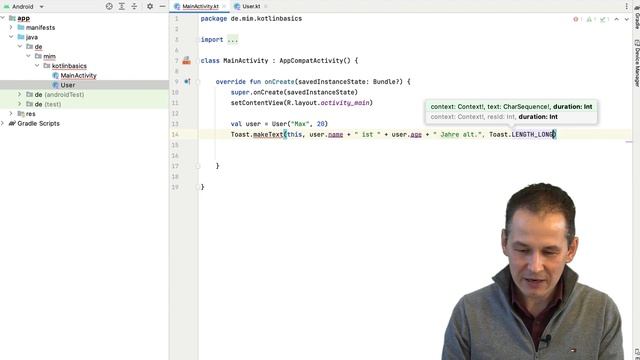Go to previous highlighted error arrow
The width and height of the screenshot is (640, 360).
pyautogui.click(x=617, y=19)
